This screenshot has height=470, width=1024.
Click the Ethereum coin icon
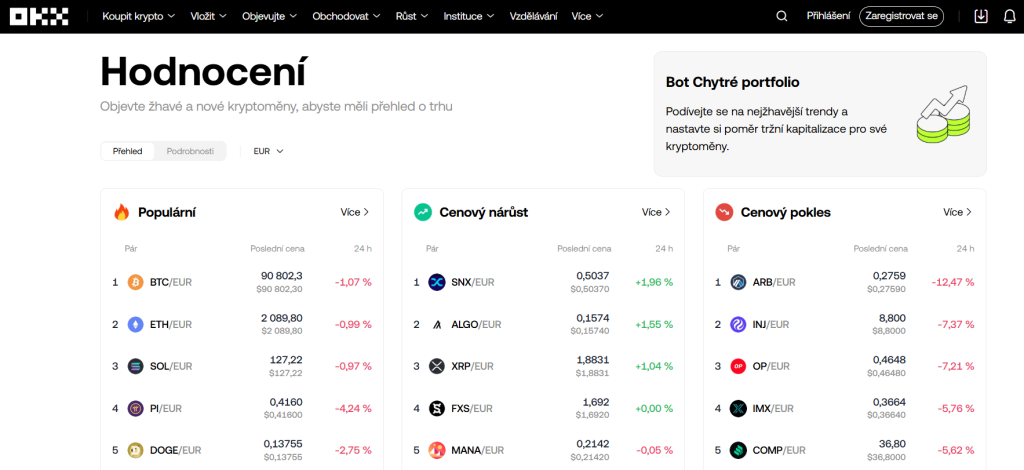136,324
